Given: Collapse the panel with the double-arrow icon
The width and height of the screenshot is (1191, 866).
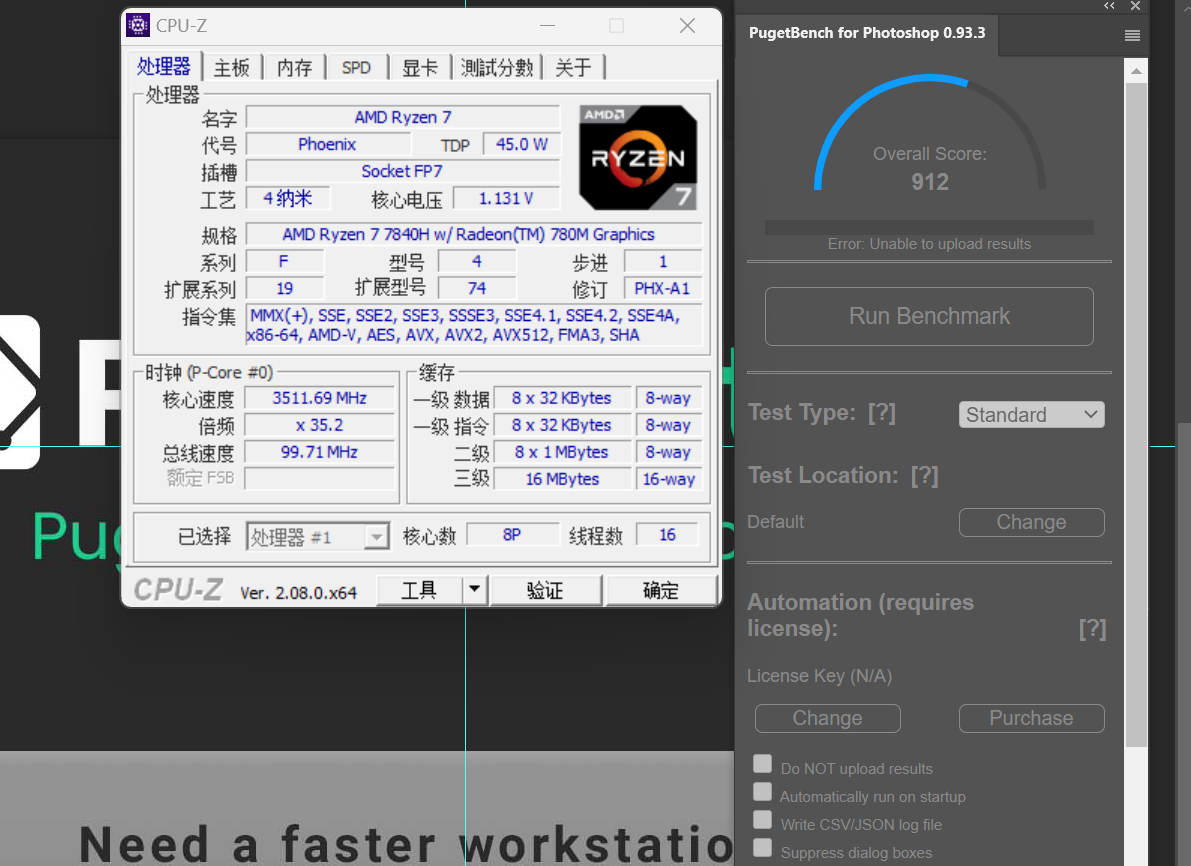Looking at the screenshot, I should [1109, 6].
